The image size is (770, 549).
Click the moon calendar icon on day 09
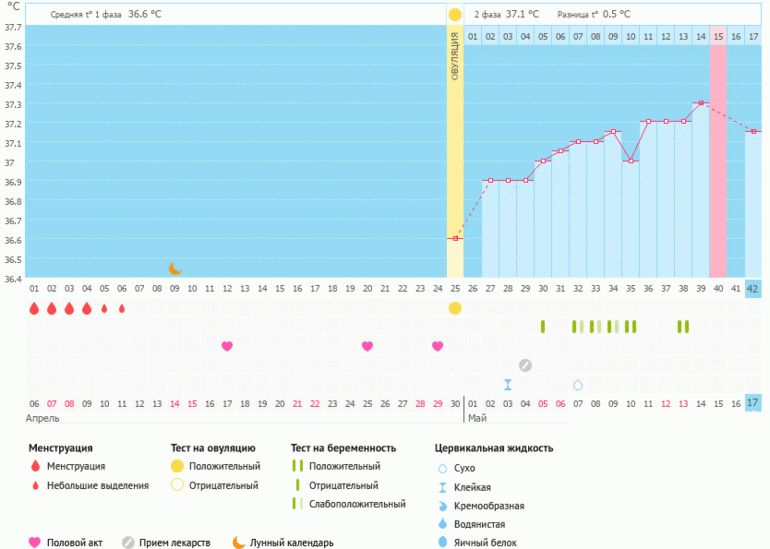175,268
